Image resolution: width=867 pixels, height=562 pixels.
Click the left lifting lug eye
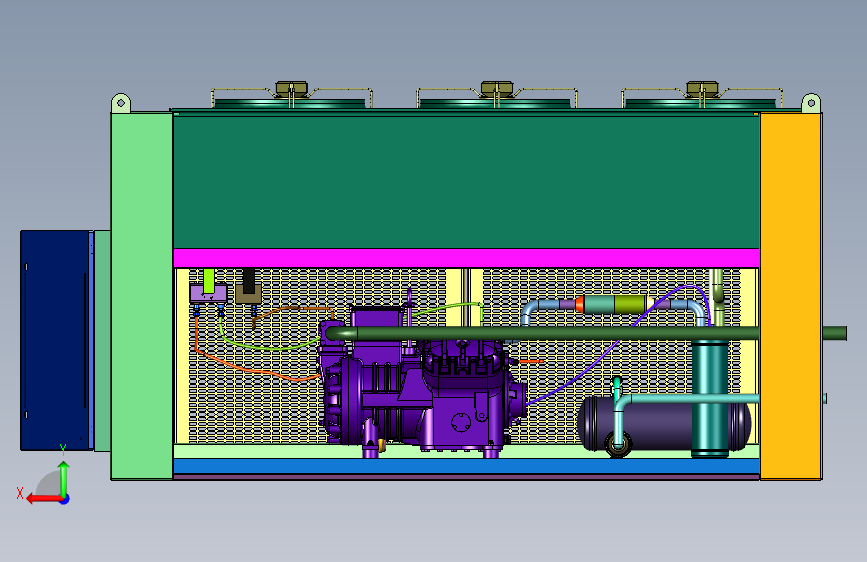click(121, 103)
